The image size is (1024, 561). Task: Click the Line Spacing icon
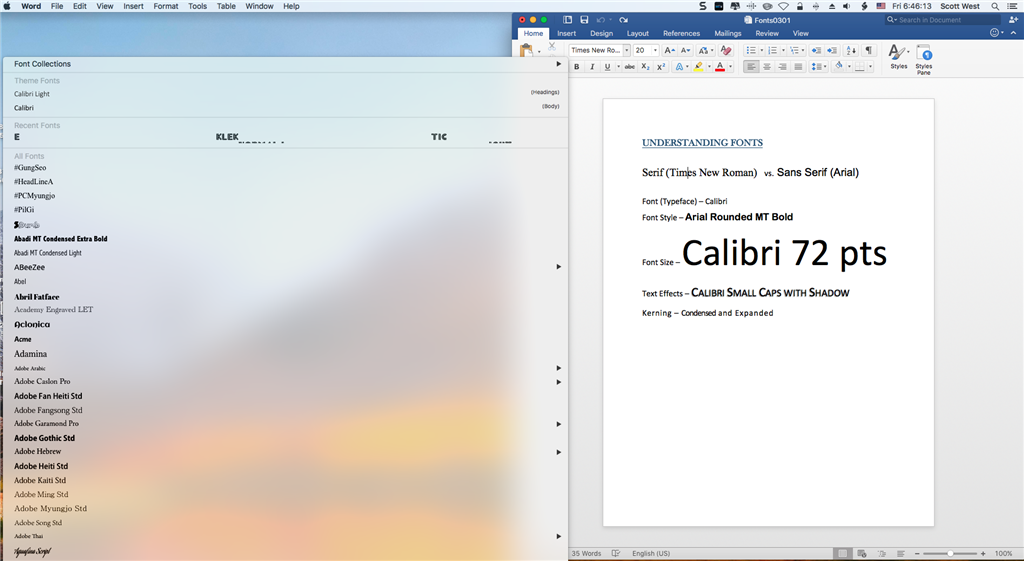click(x=816, y=67)
